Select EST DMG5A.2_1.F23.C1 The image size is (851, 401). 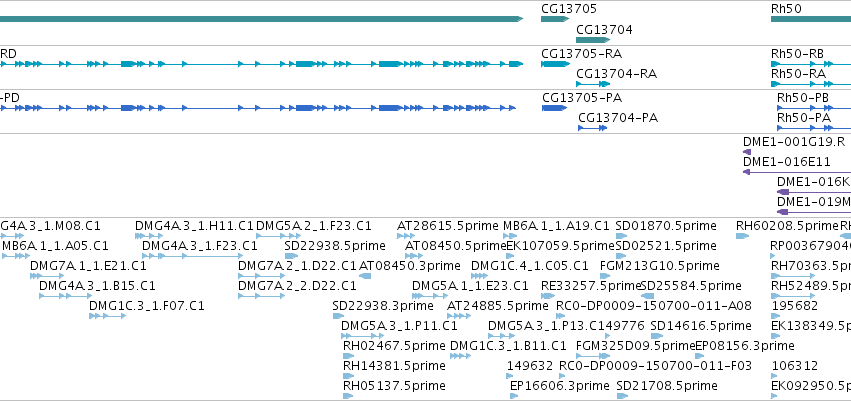pyautogui.click(x=278, y=236)
